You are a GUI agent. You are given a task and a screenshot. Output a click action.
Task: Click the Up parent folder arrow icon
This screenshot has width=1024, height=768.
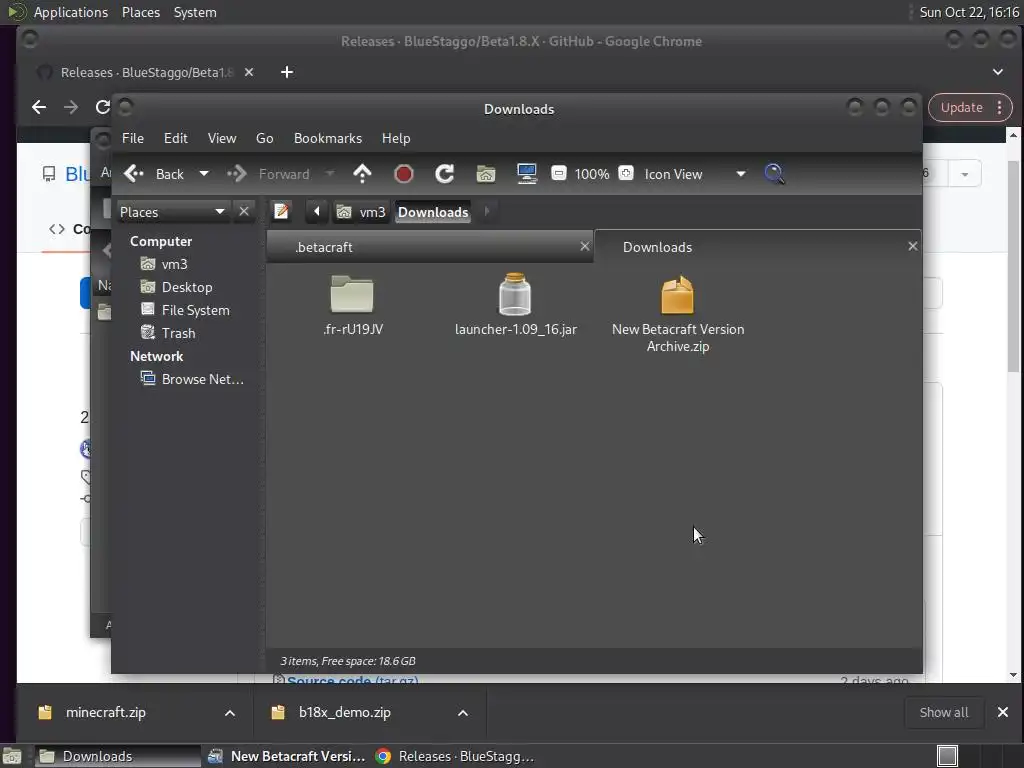tap(362, 174)
